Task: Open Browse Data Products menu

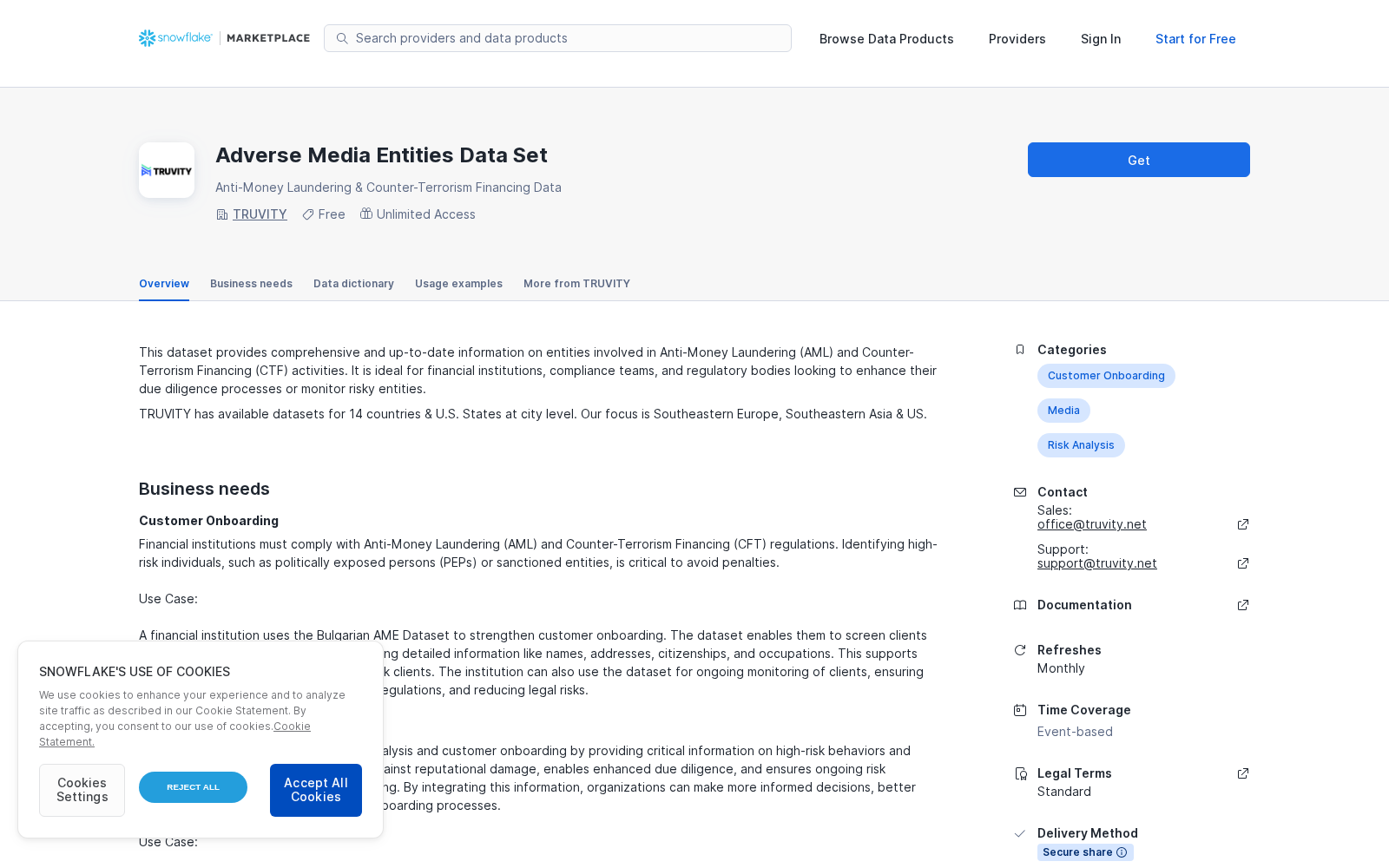Action: [x=886, y=39]
